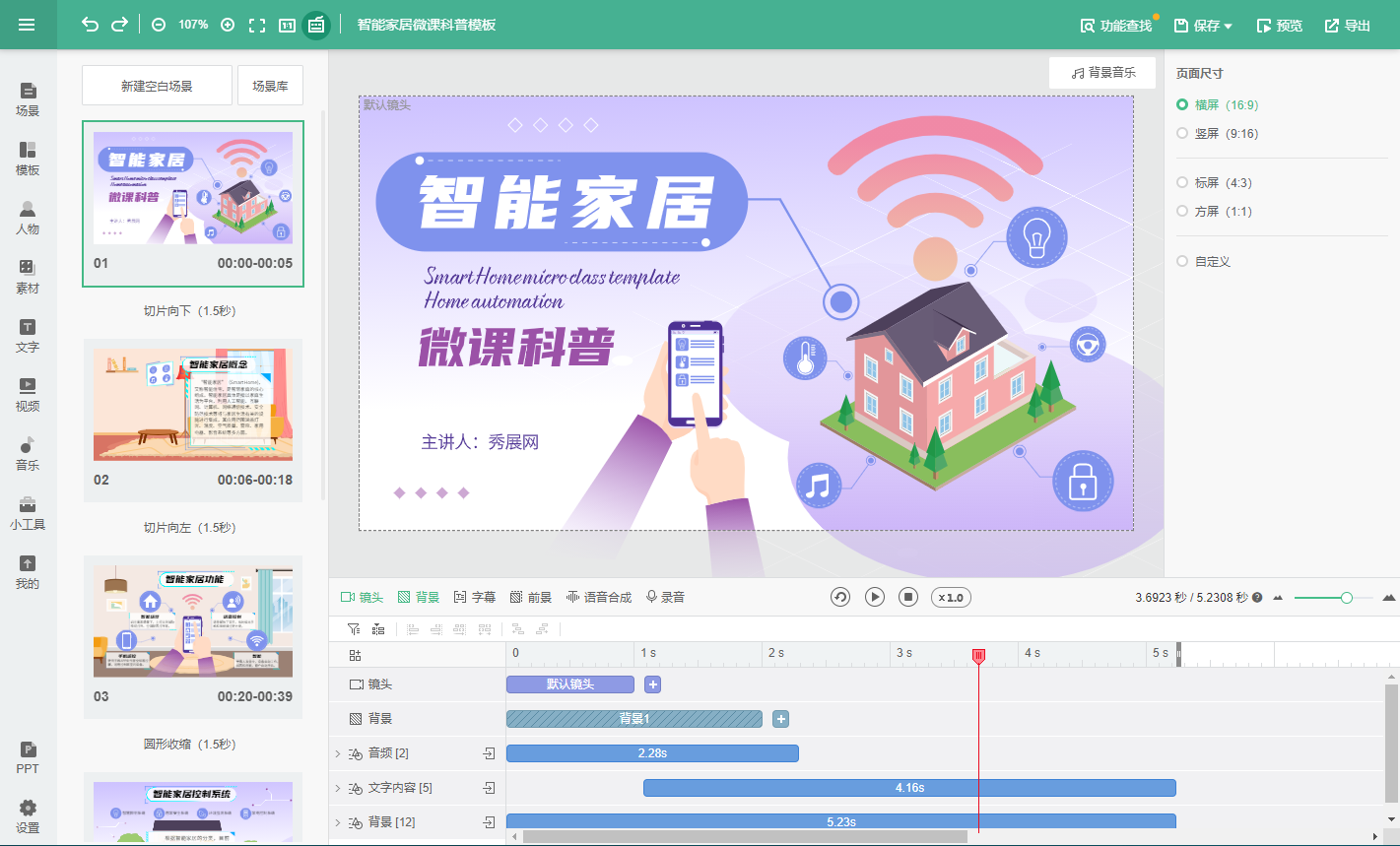Reset canvas to 1:1 scale
Image resolution: width=1400 pixels, height=846 pixels.
287,25
